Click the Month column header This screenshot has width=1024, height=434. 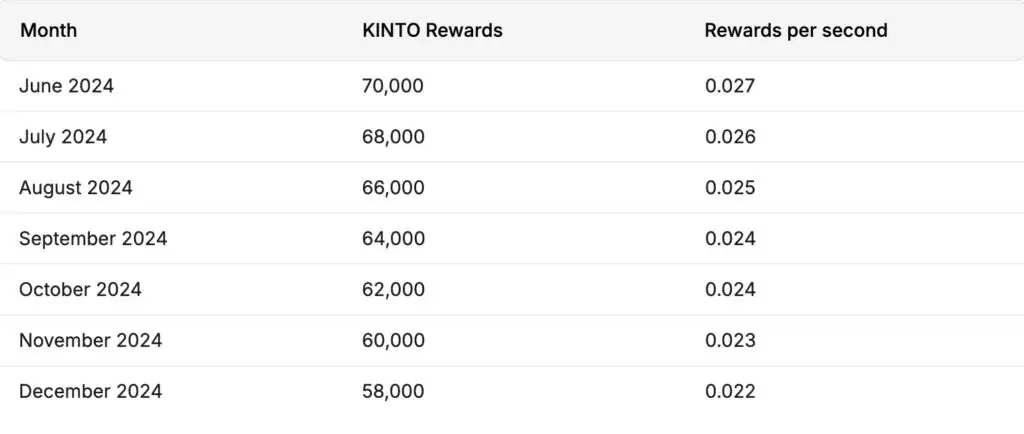coord(48,30)
